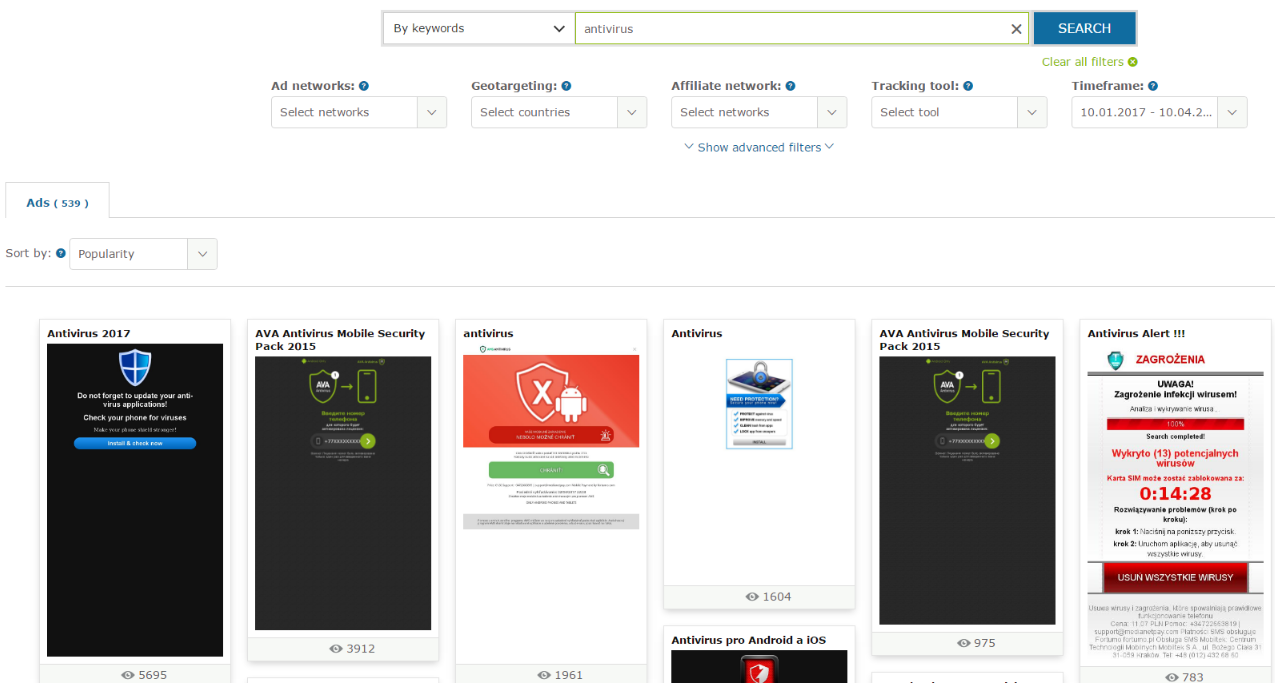Open the Ad networks Select networks dropdown

pos(358,112)
